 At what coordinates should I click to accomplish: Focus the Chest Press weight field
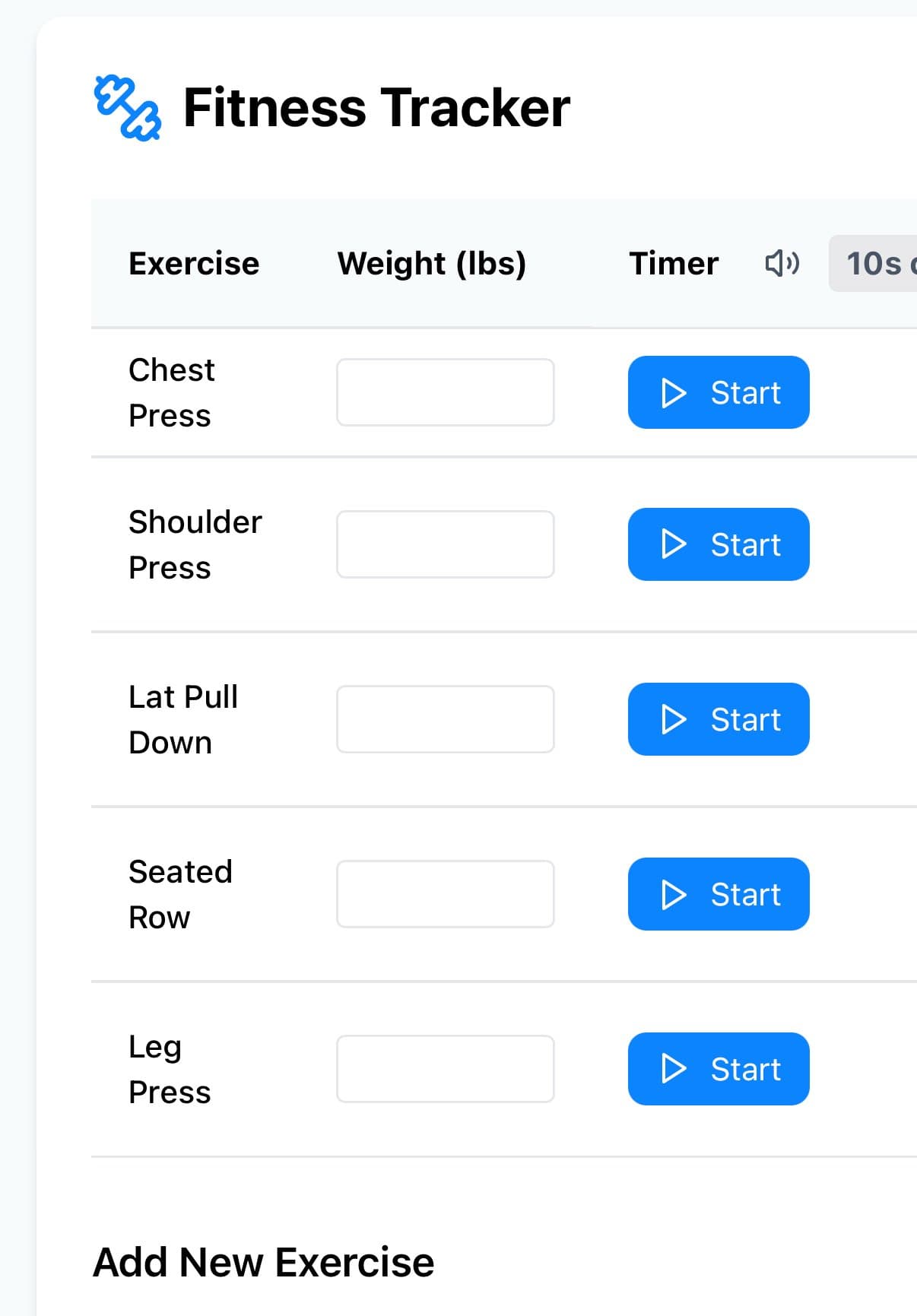pyautogui.click(x=445, y=392)
